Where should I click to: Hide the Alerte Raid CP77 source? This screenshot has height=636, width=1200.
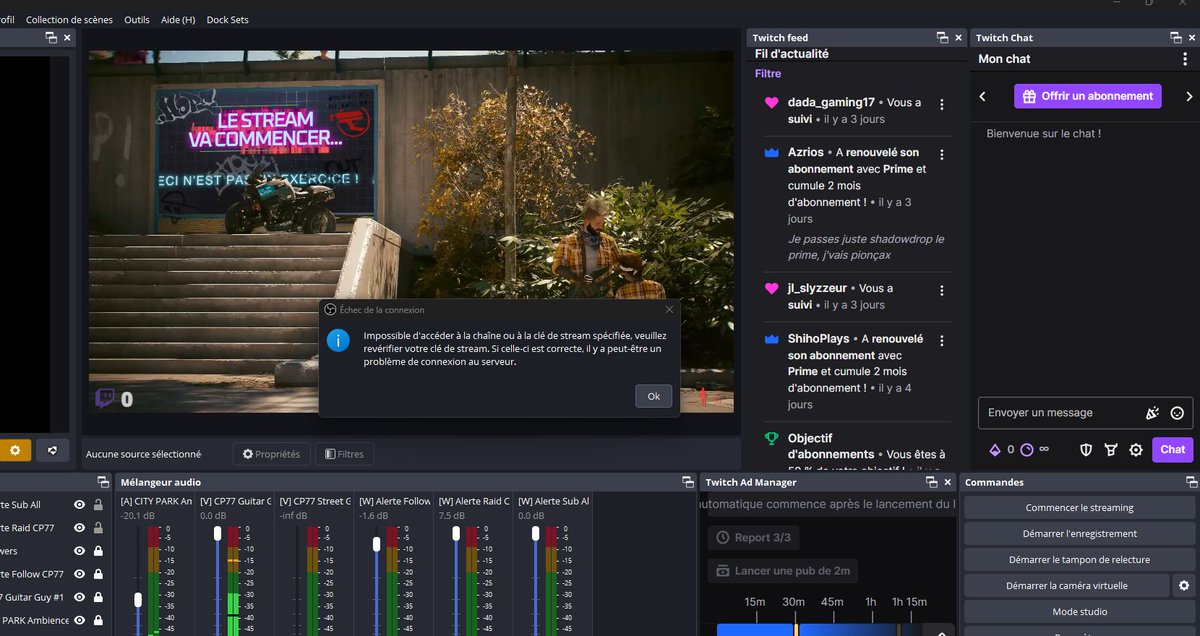[79, 528]
